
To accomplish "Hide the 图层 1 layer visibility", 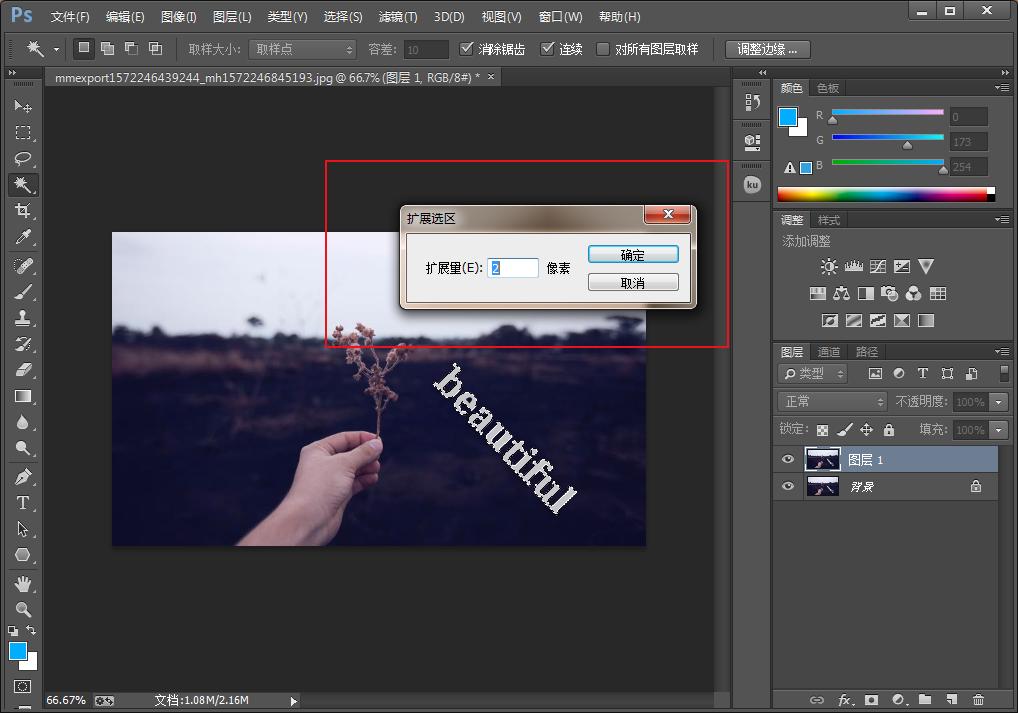I will click(x=788, y=460).
